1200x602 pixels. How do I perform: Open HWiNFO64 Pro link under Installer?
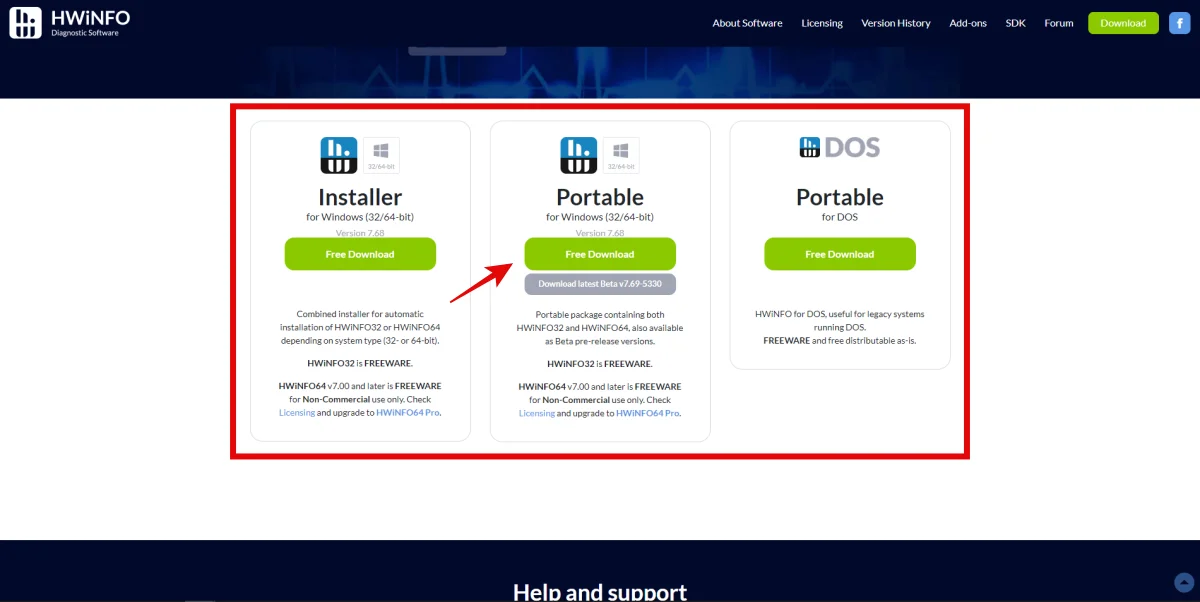407,412
